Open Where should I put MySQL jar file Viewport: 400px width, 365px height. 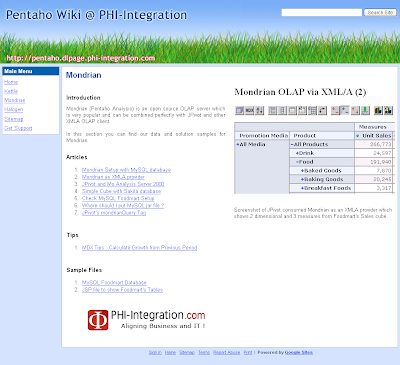click(x=123, y=205)
